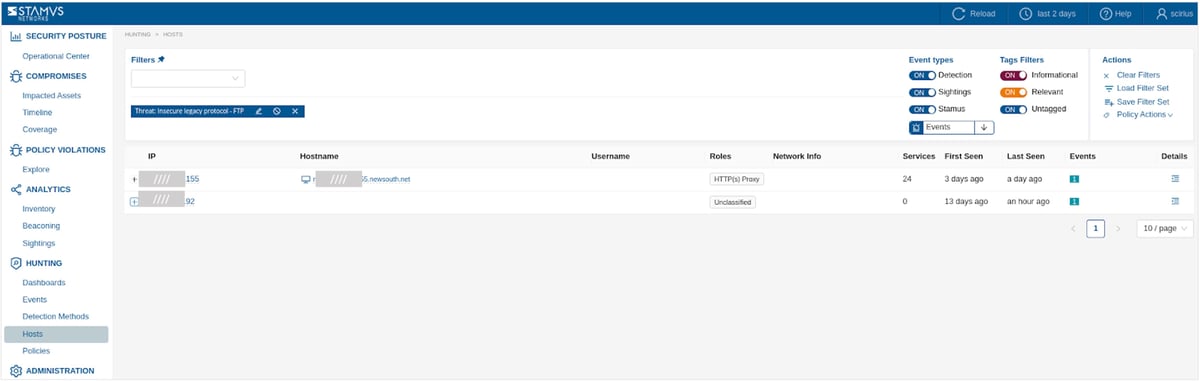Image resolution: width=1200 pixels, height=381 pixels.
Task: Open the Events page in sidebar
Action: point(34,299)
